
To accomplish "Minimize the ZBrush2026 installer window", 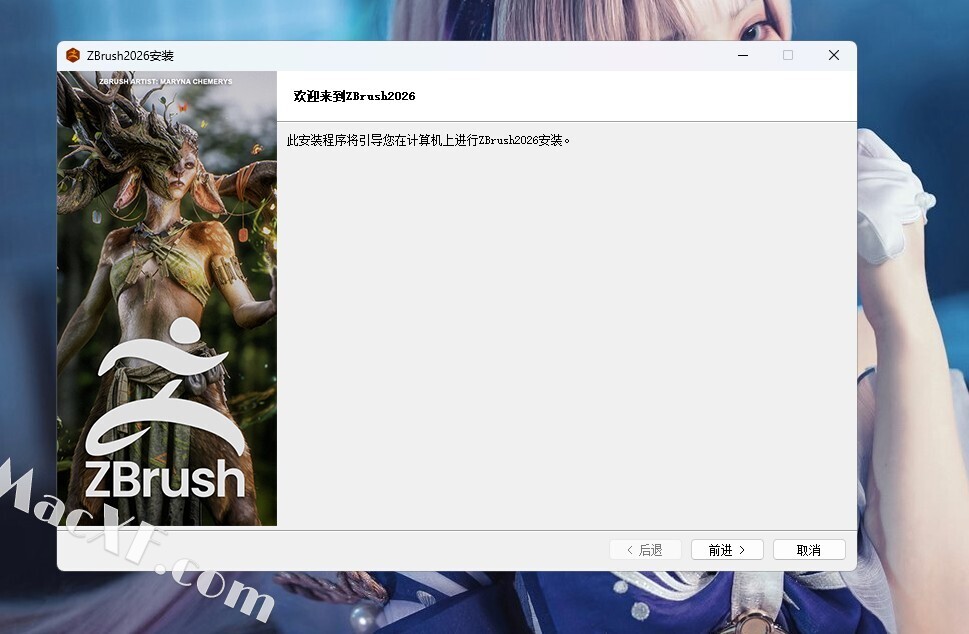I will coord(743,56).
